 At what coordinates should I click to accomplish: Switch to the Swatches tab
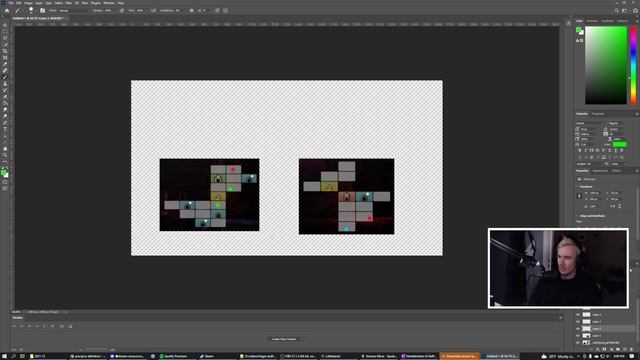(x=592, y=21)
